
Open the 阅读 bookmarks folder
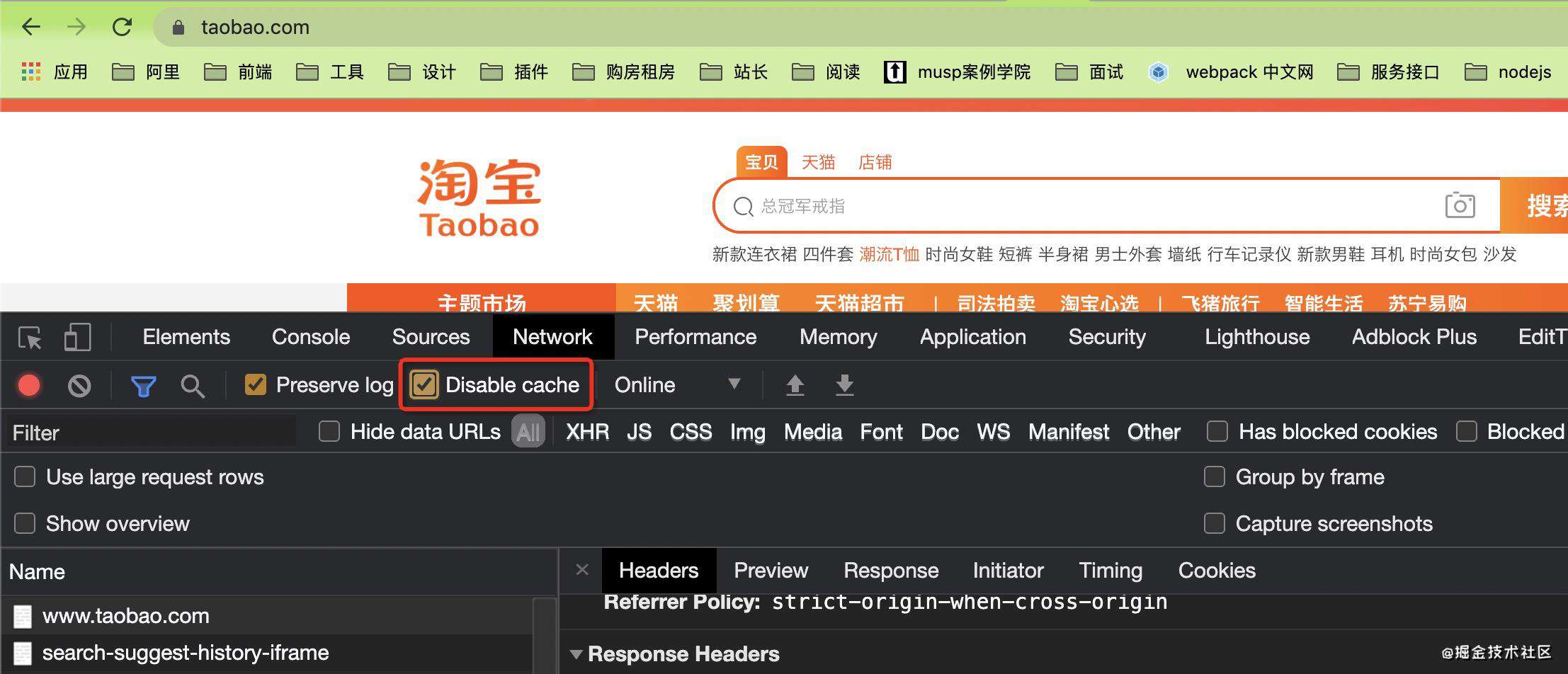[826, 72]
